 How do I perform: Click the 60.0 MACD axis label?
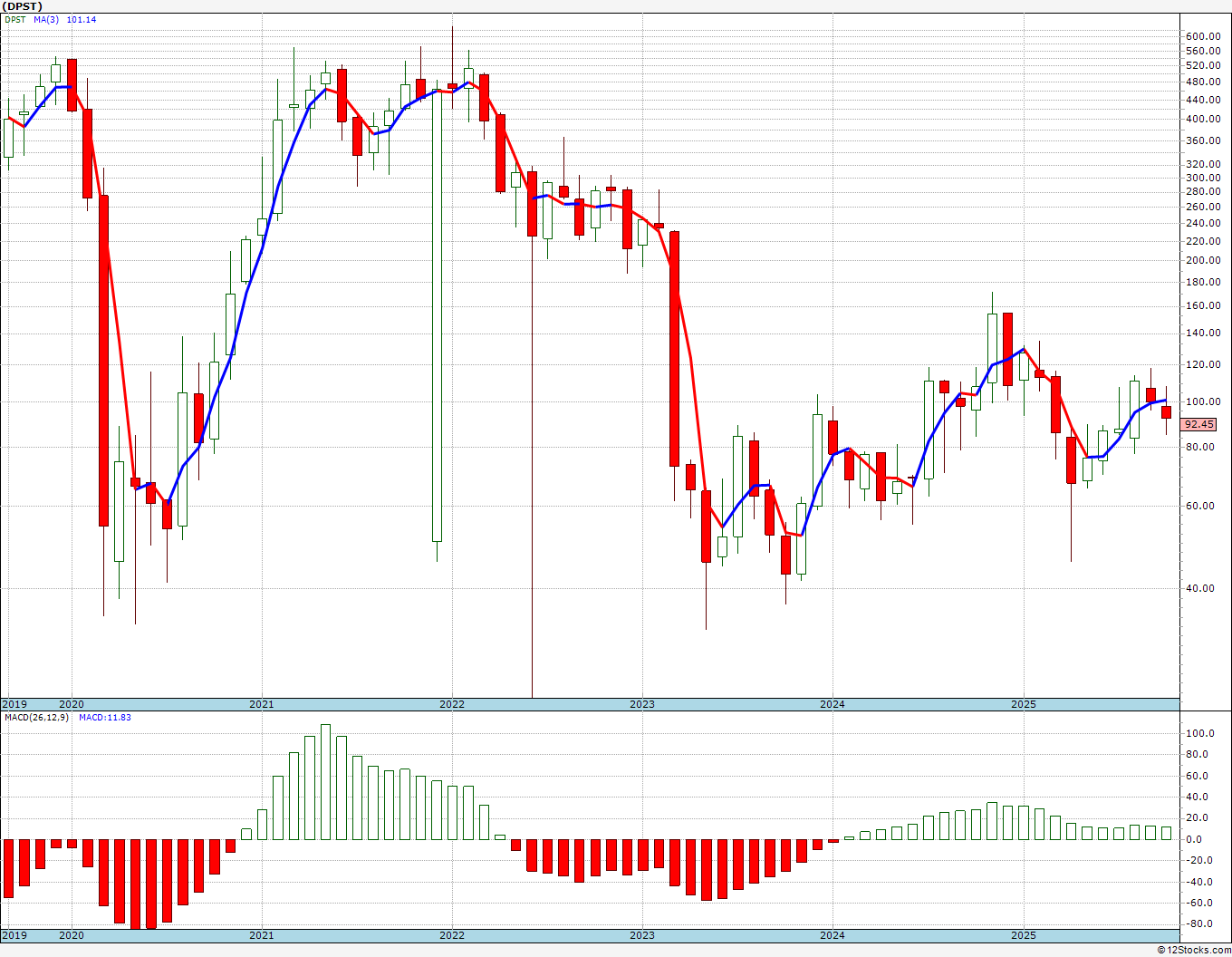1198,776
